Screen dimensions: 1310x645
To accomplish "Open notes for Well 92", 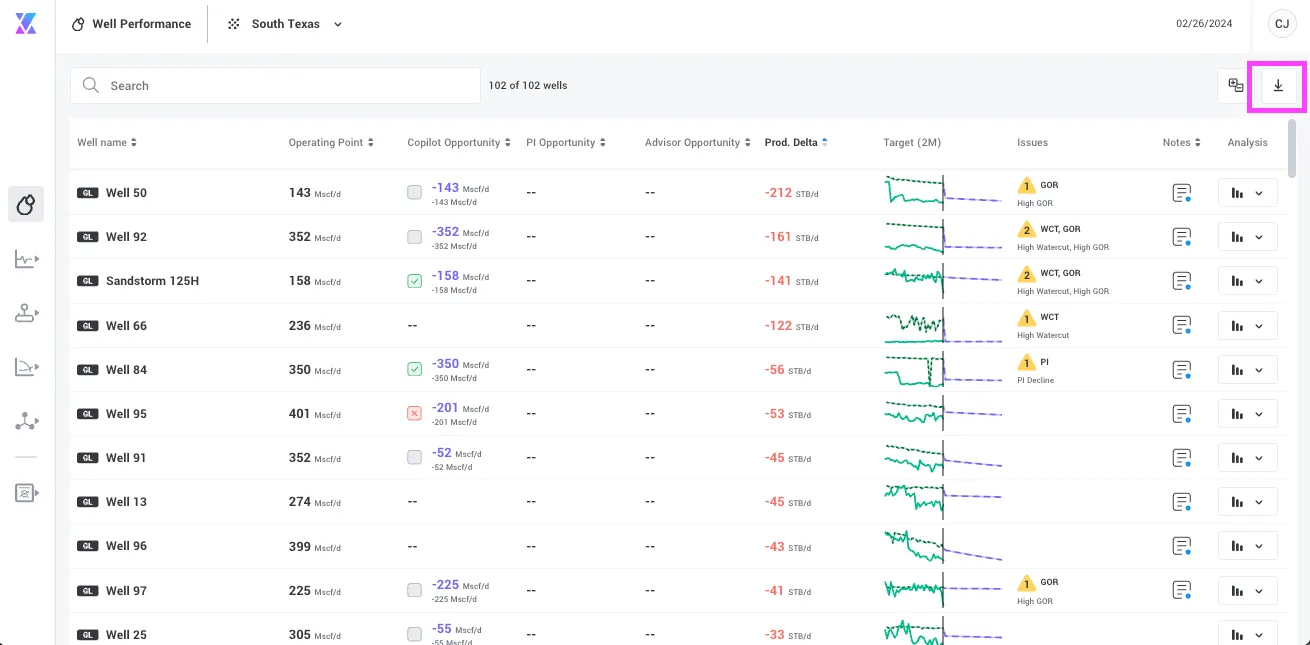I will coord(1182,237).
